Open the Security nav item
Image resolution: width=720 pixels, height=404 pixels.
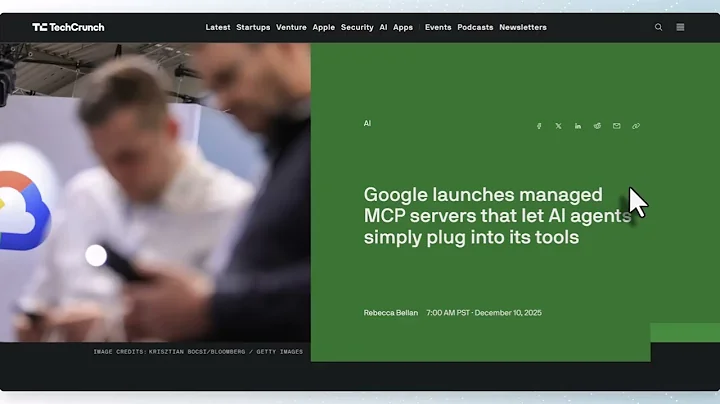(x=357, y=28)
